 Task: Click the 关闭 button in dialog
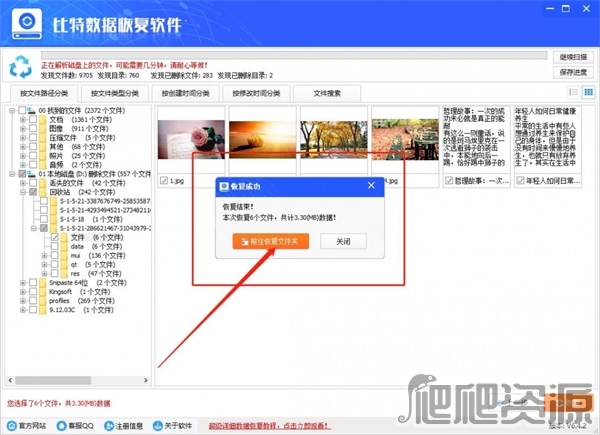click(x=343, y=241)
